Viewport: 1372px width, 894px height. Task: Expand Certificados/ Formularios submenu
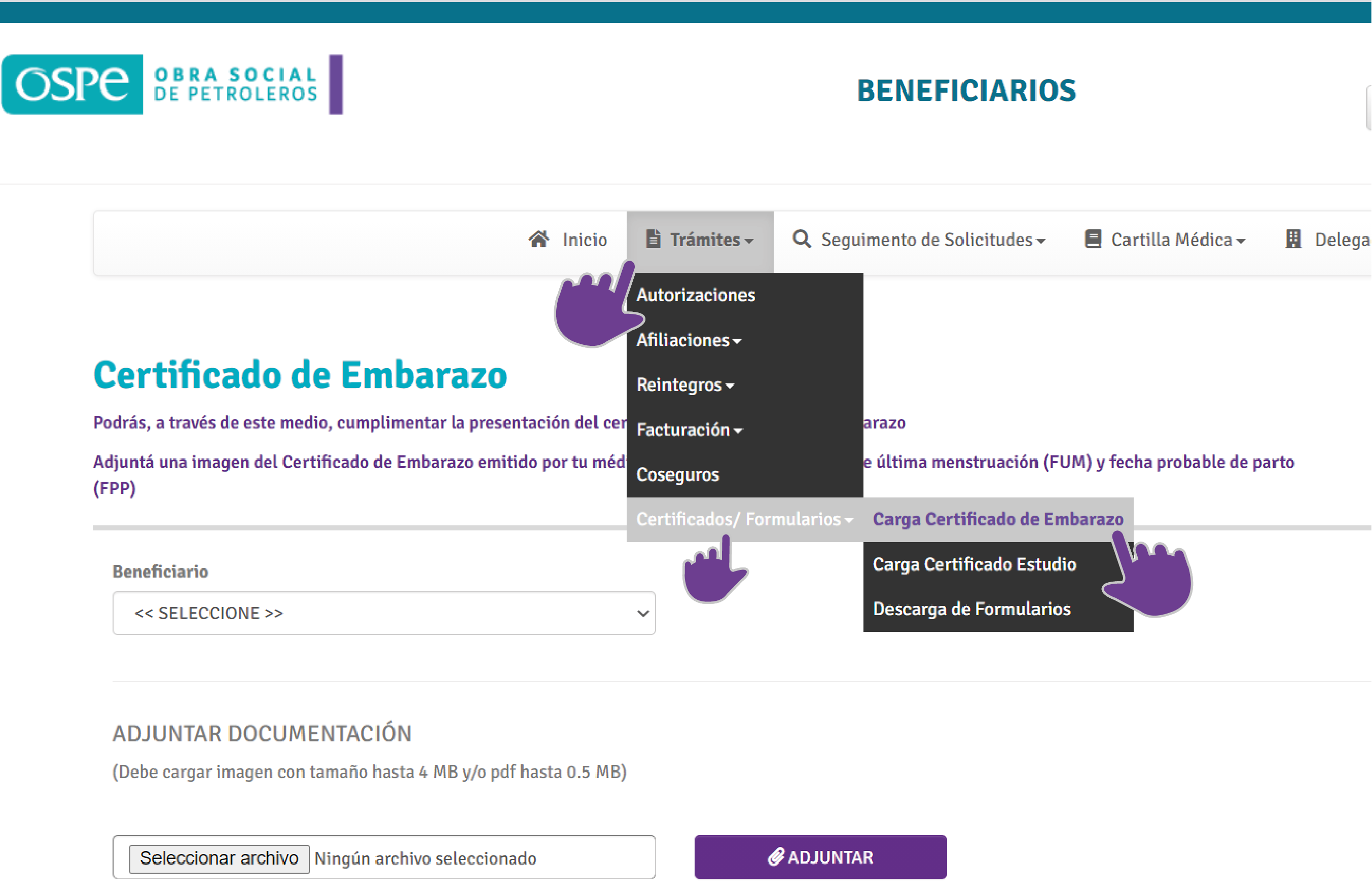point(745,520)
